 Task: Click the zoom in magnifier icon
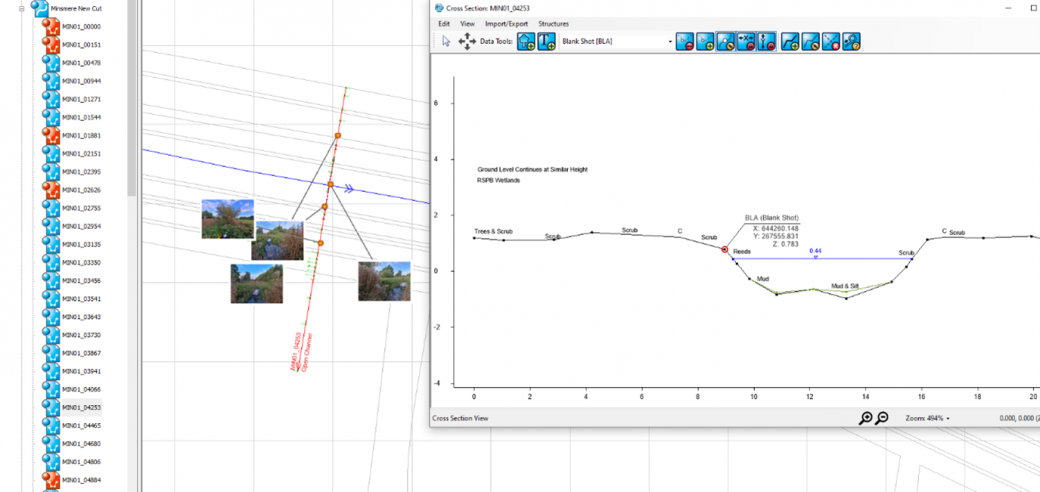tap(866, 418)
